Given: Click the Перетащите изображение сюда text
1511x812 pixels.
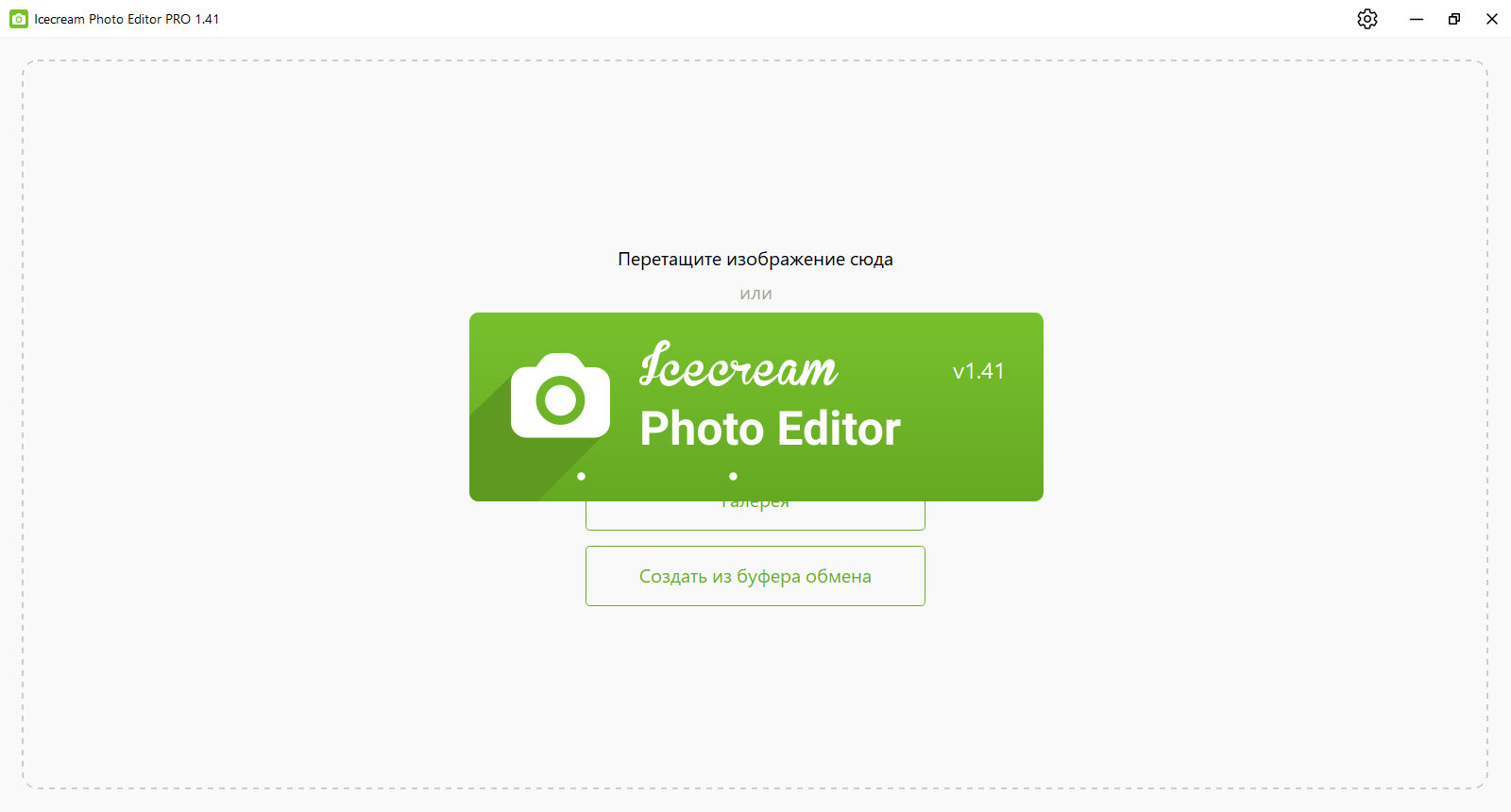Looking at the screenshot, I should [x=755, y=259].
